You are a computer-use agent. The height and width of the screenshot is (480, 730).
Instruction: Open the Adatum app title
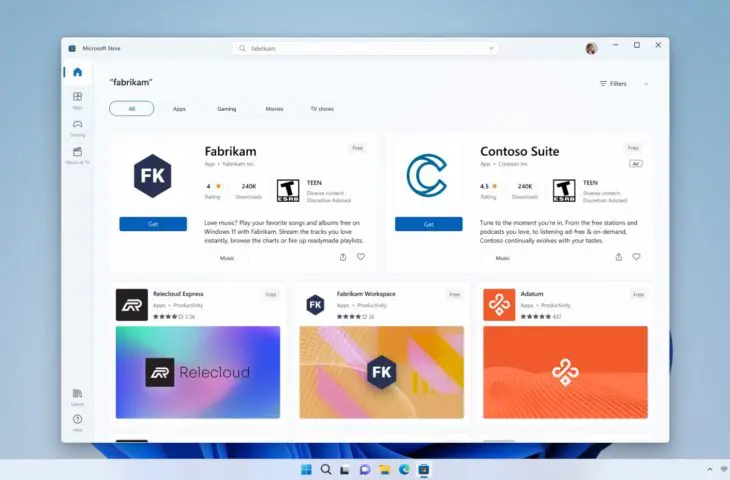pos(532,294)
